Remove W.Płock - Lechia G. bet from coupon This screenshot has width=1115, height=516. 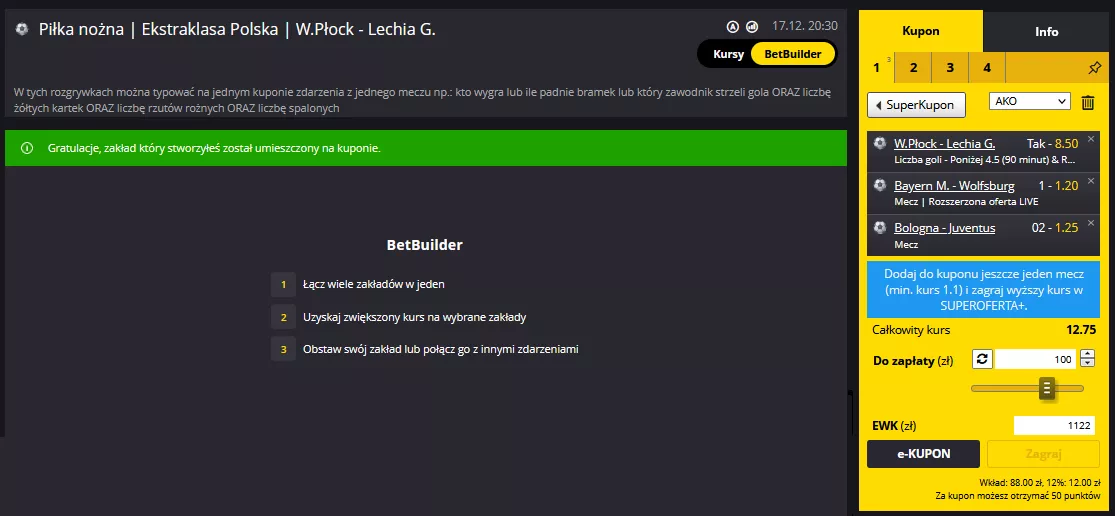pyautogui.click(x=1092, y=139)
